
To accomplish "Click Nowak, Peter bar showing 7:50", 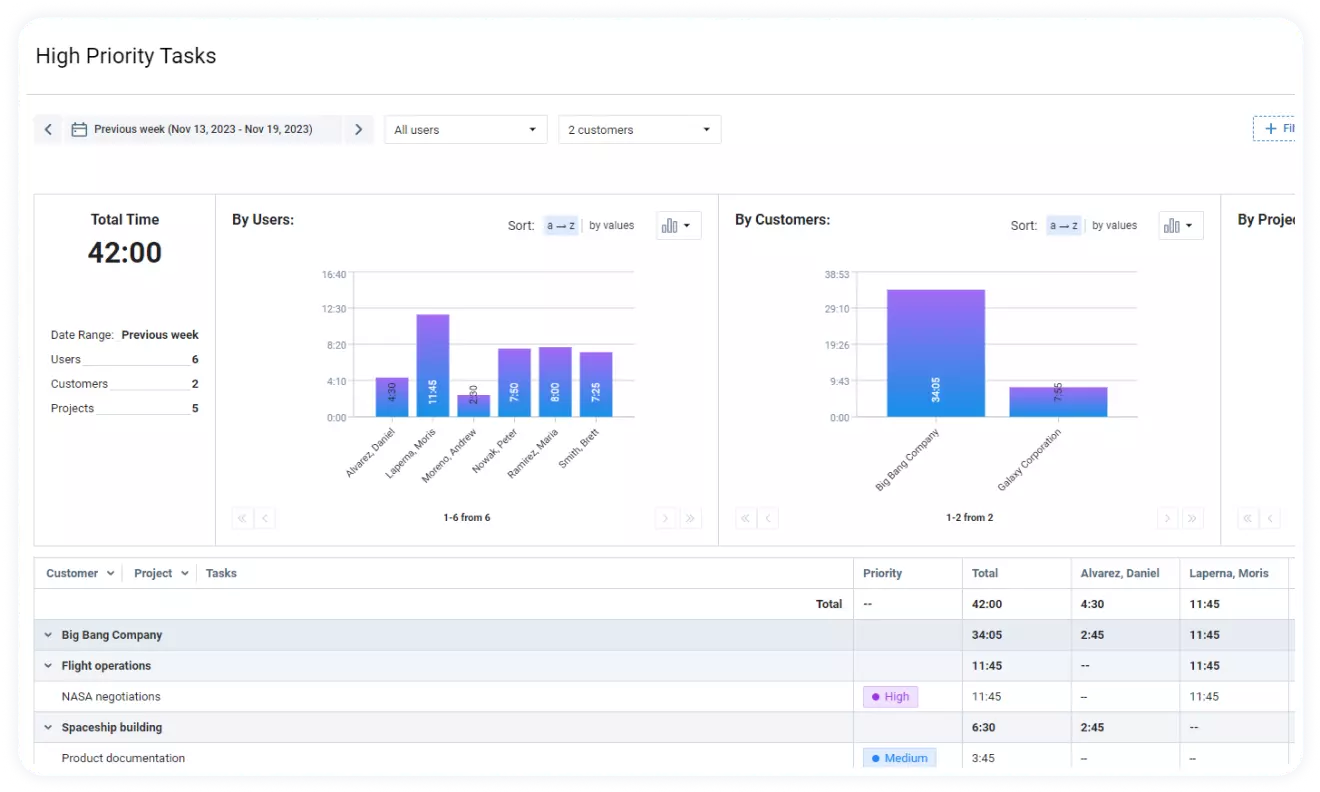I will click(x=515, y=383).
